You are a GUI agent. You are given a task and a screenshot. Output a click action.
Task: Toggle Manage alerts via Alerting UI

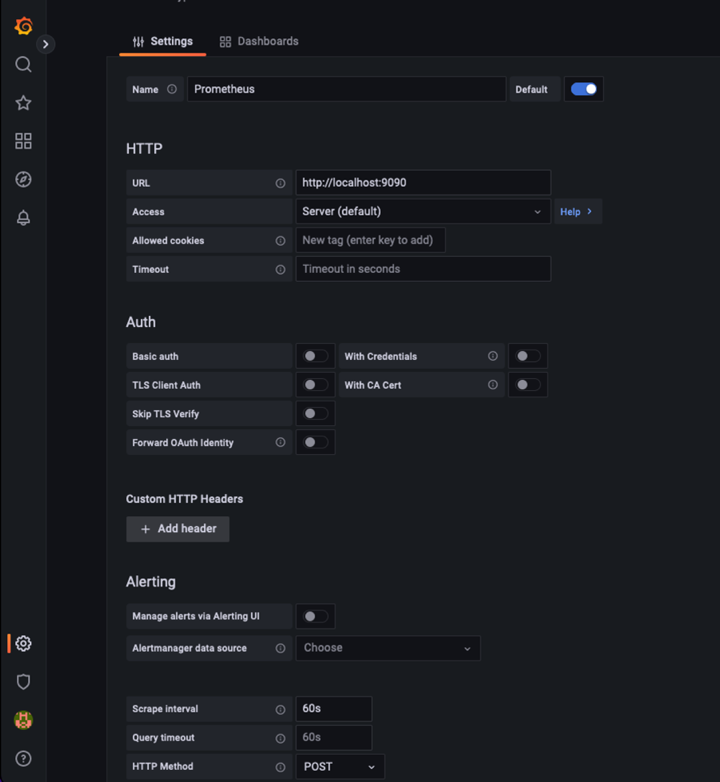315,617
